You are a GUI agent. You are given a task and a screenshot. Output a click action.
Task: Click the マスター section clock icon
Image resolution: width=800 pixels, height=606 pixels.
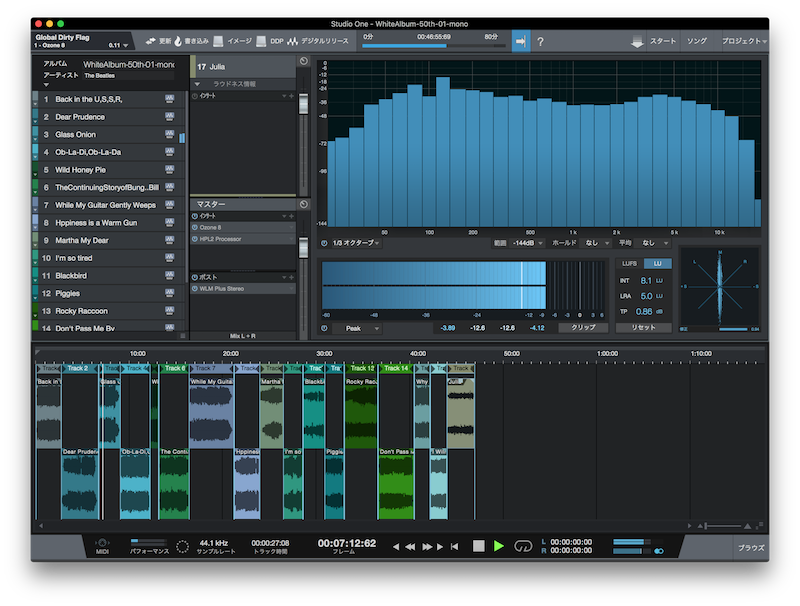pyautogui.click(x=304, y=204)
